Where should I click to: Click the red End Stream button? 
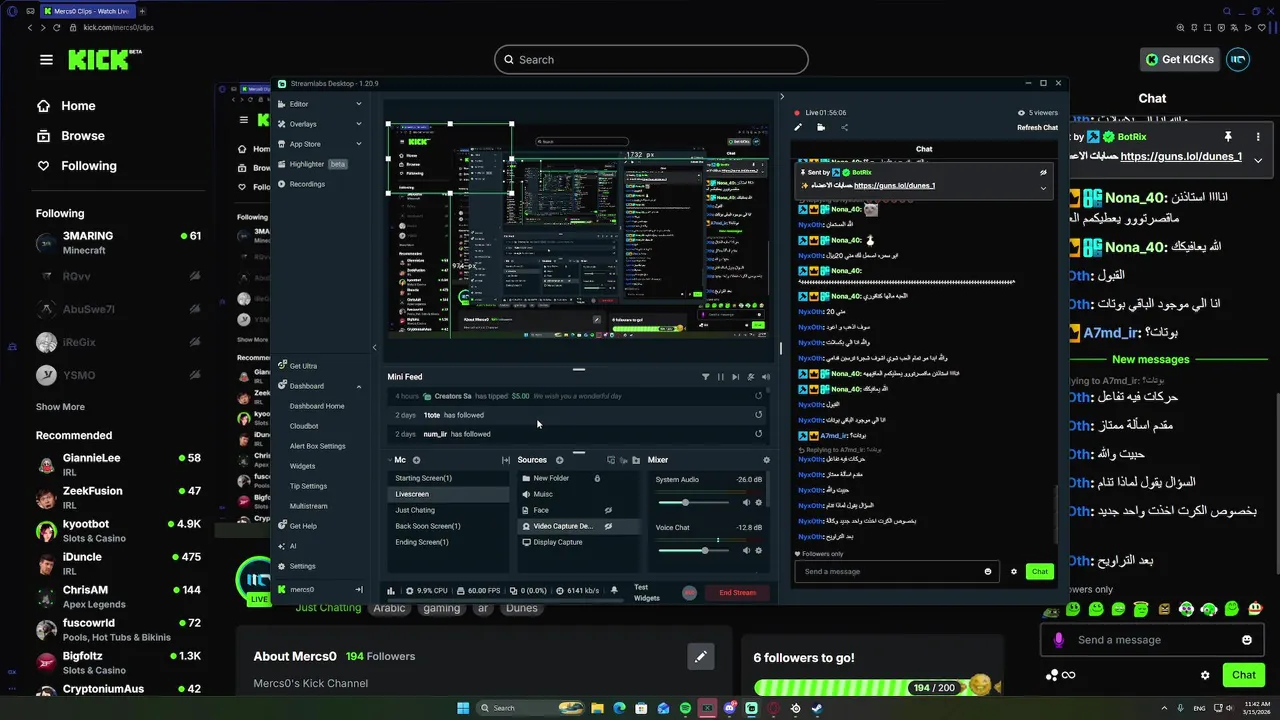738,593
